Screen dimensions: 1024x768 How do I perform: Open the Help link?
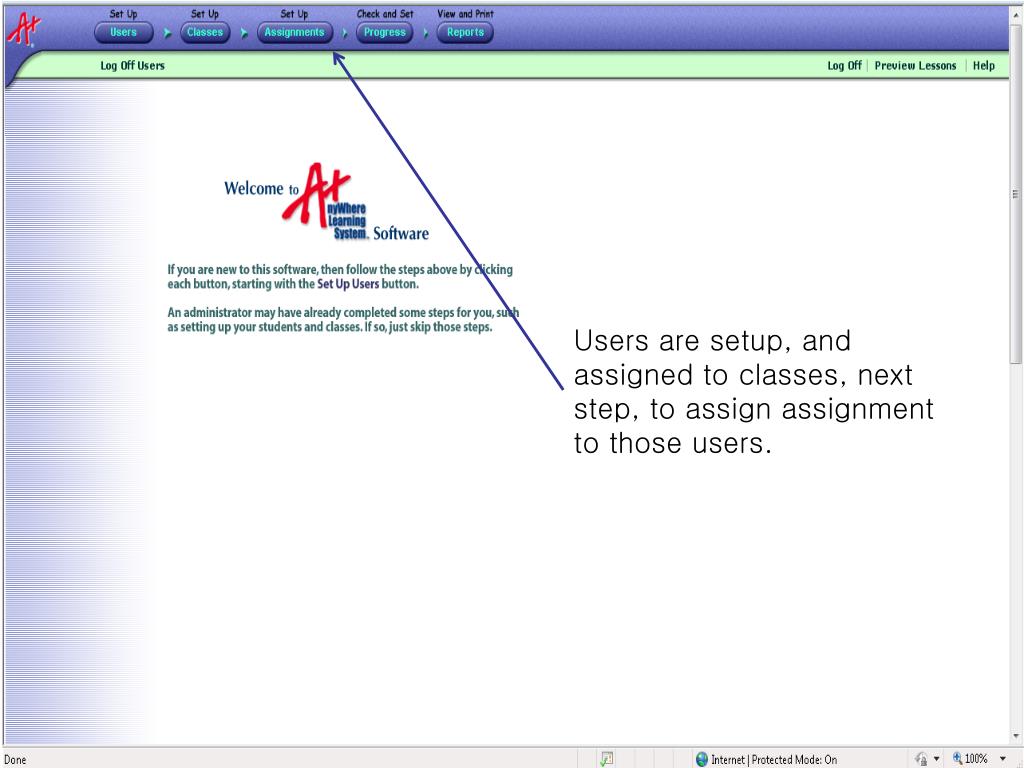pyautogui.click(x=984, y=65)
